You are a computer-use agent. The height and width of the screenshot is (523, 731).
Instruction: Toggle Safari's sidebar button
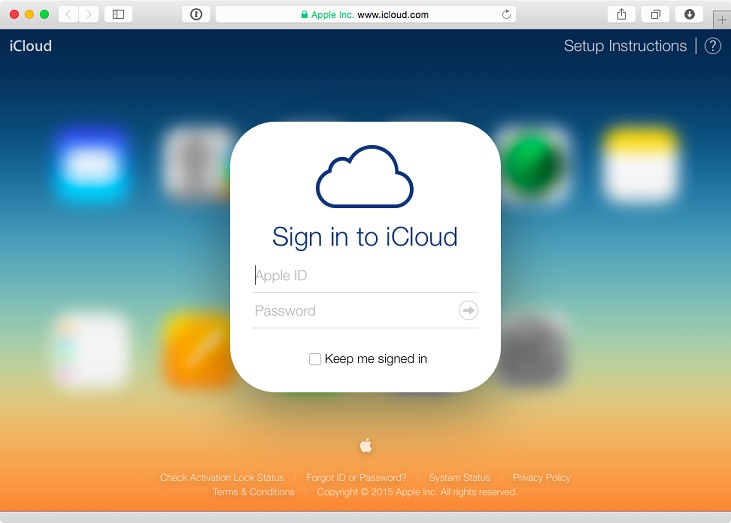point(118,14)
